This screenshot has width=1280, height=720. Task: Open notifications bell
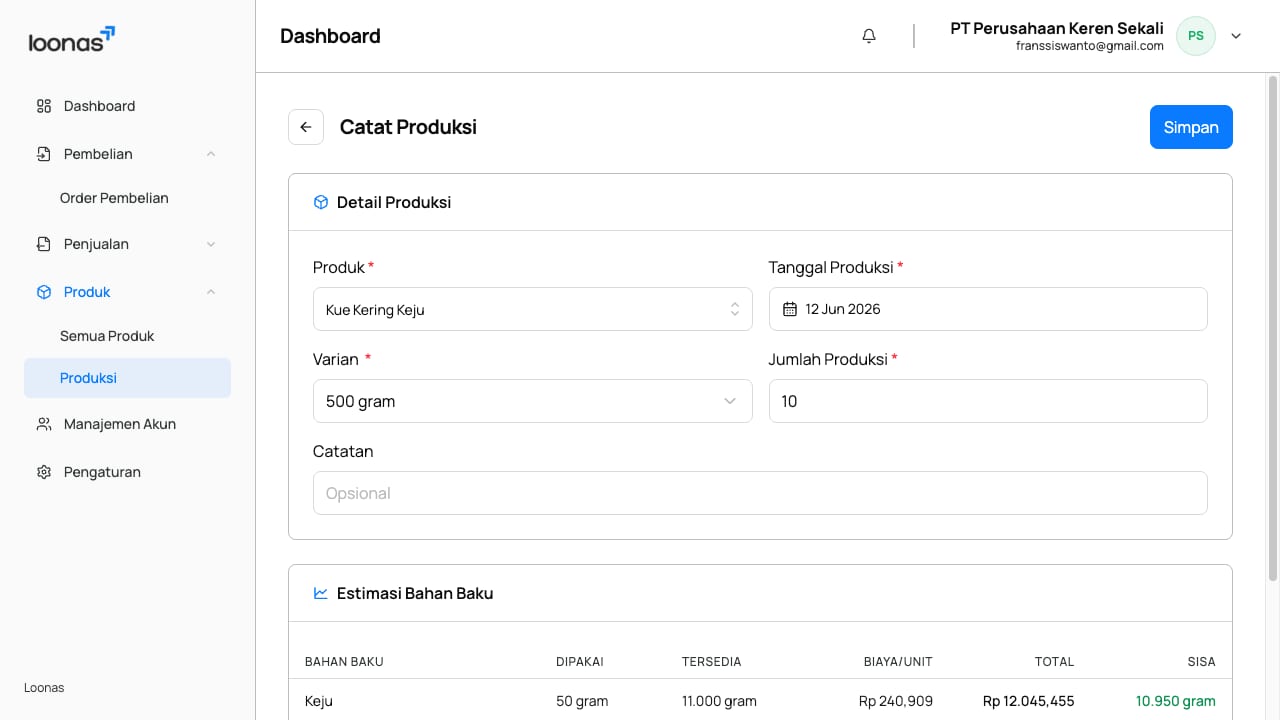click(869, 36)
